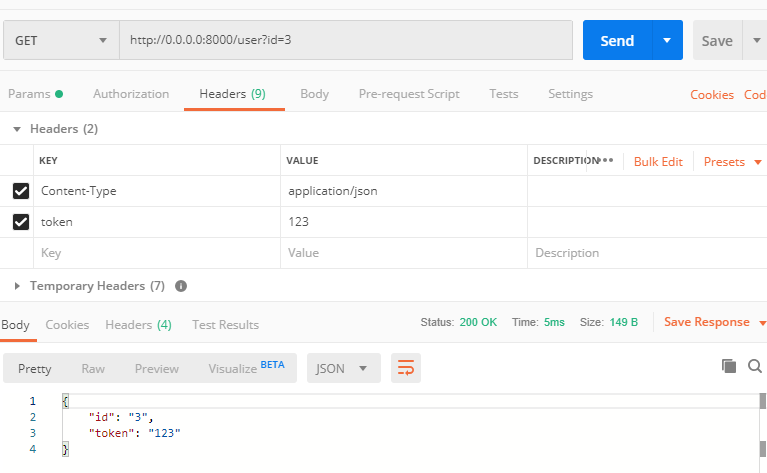
Task: Open the Presets dropdown
Action: click(x=732, y=161)
